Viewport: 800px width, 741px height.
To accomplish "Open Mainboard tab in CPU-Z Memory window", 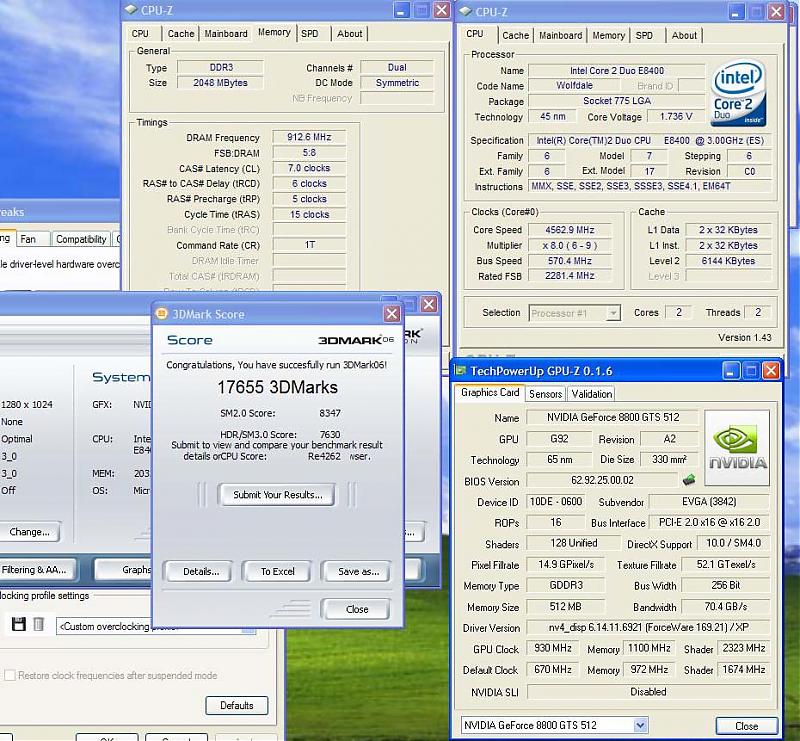I will point(226,34).
